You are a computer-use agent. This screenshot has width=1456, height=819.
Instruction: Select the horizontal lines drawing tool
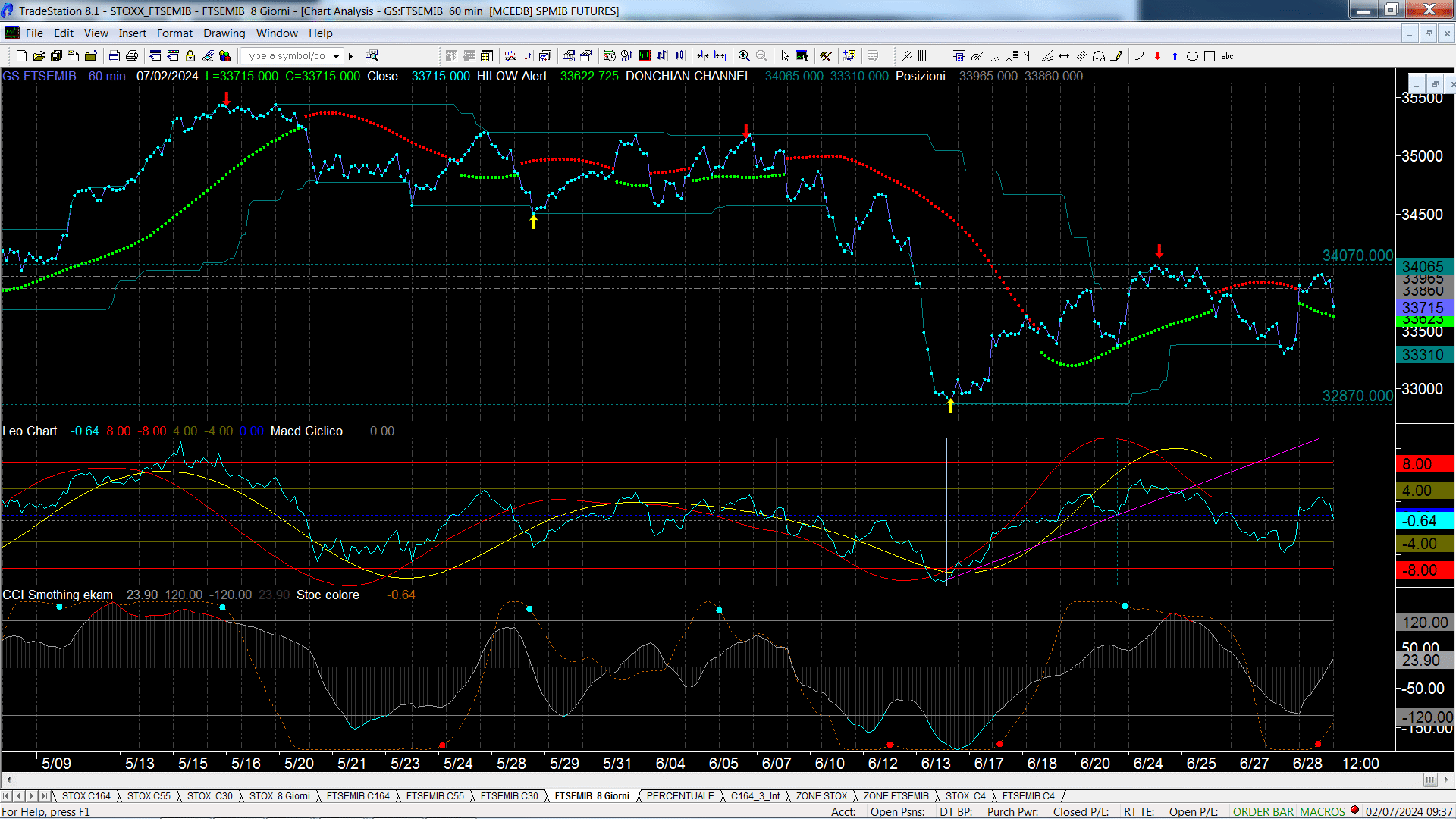[941, 56]
